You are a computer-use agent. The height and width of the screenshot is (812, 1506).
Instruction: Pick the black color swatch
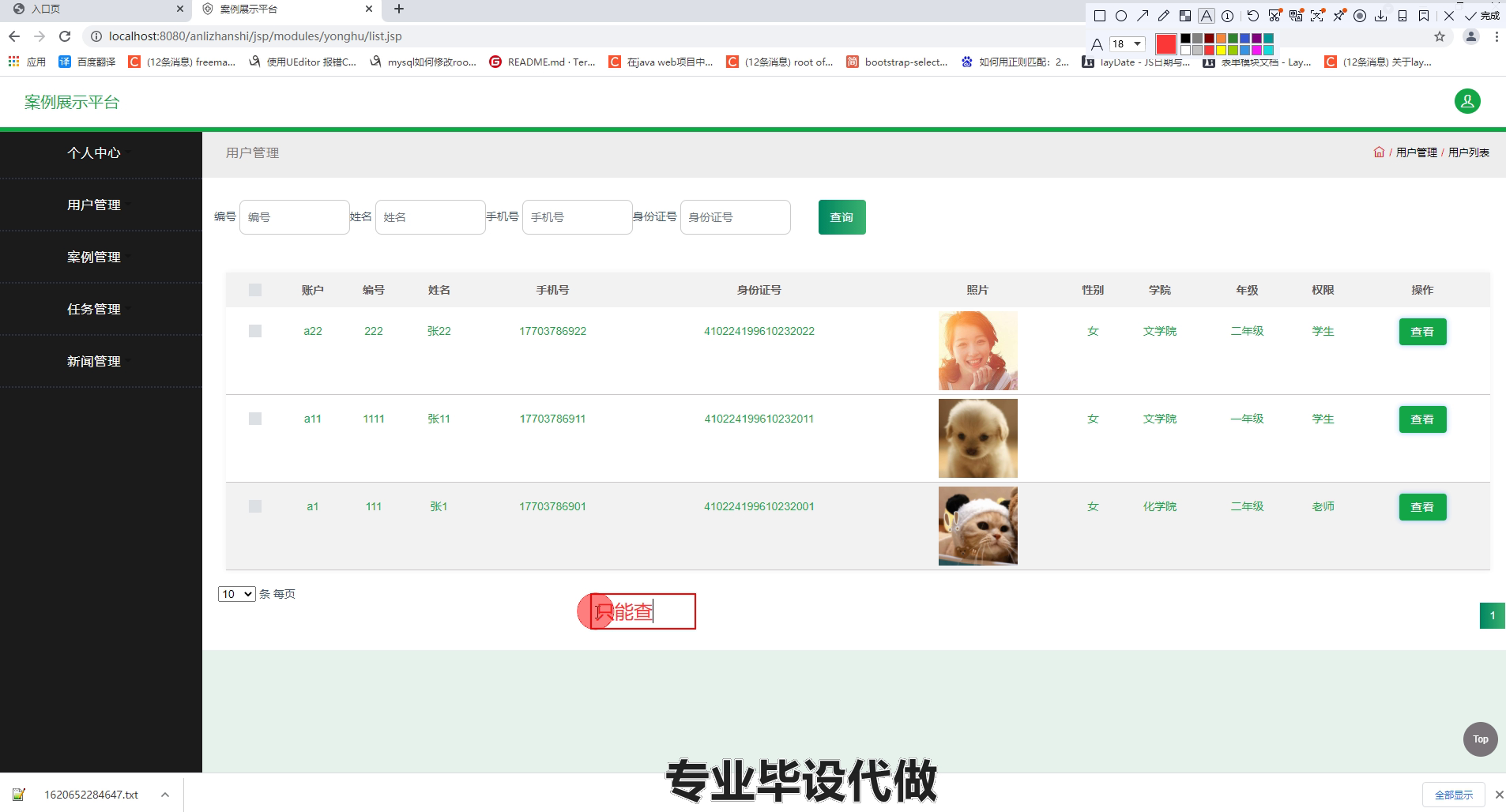[x=1185, y=38]
